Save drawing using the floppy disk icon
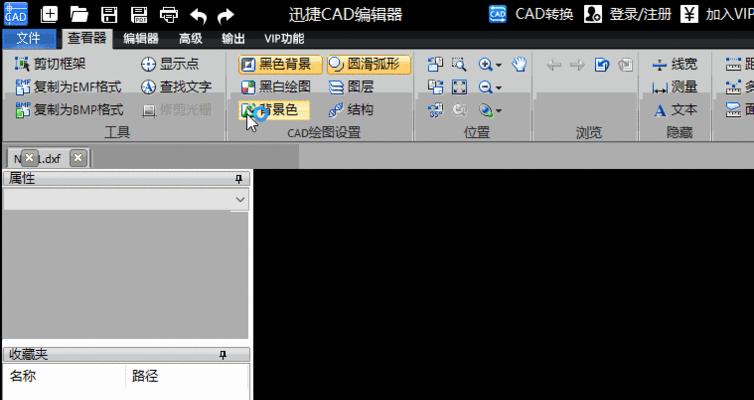Screen dimensions: 754x400 coord(109,14)
